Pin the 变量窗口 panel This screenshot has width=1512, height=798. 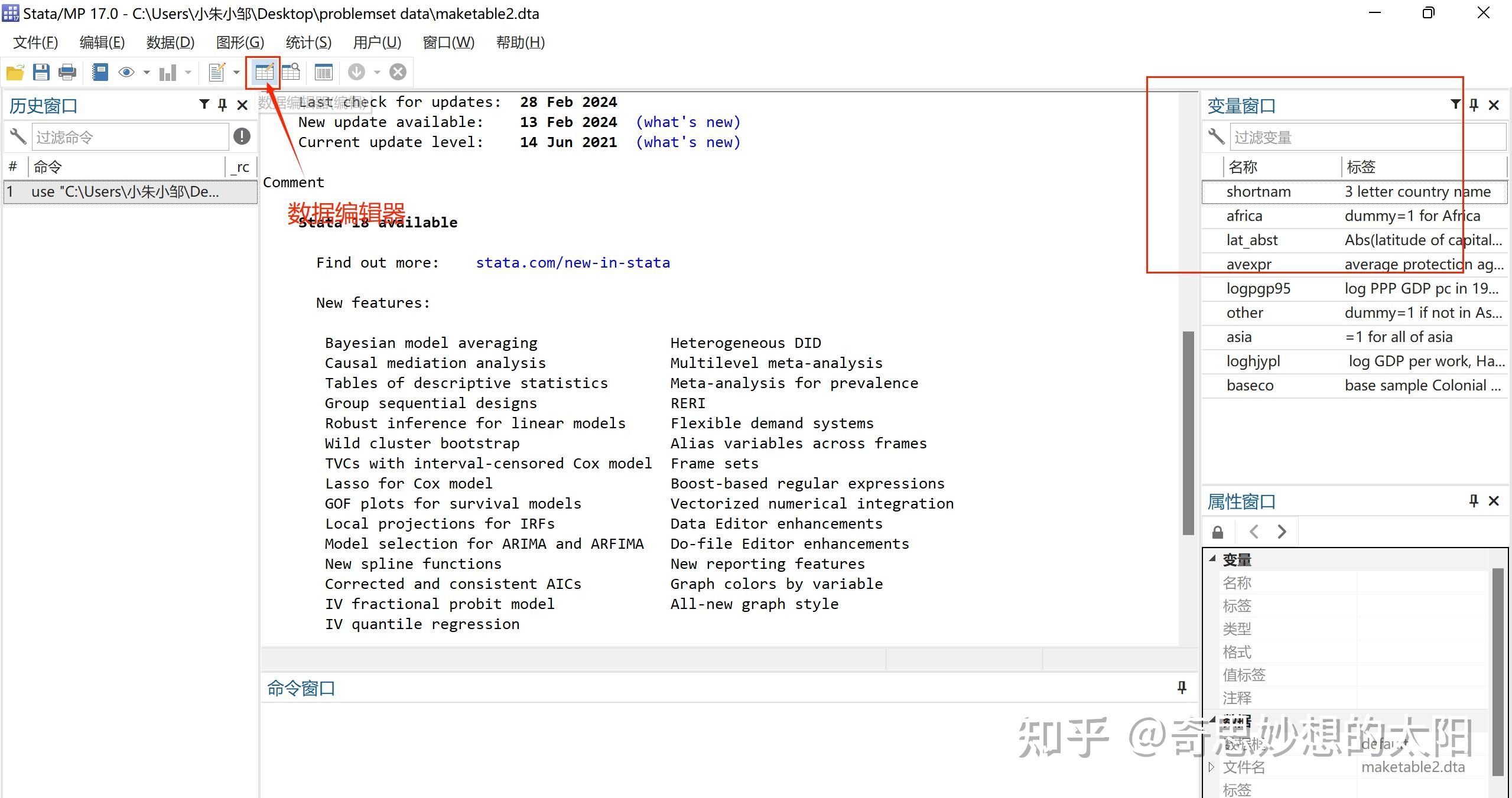click(x=1474, y=105)
